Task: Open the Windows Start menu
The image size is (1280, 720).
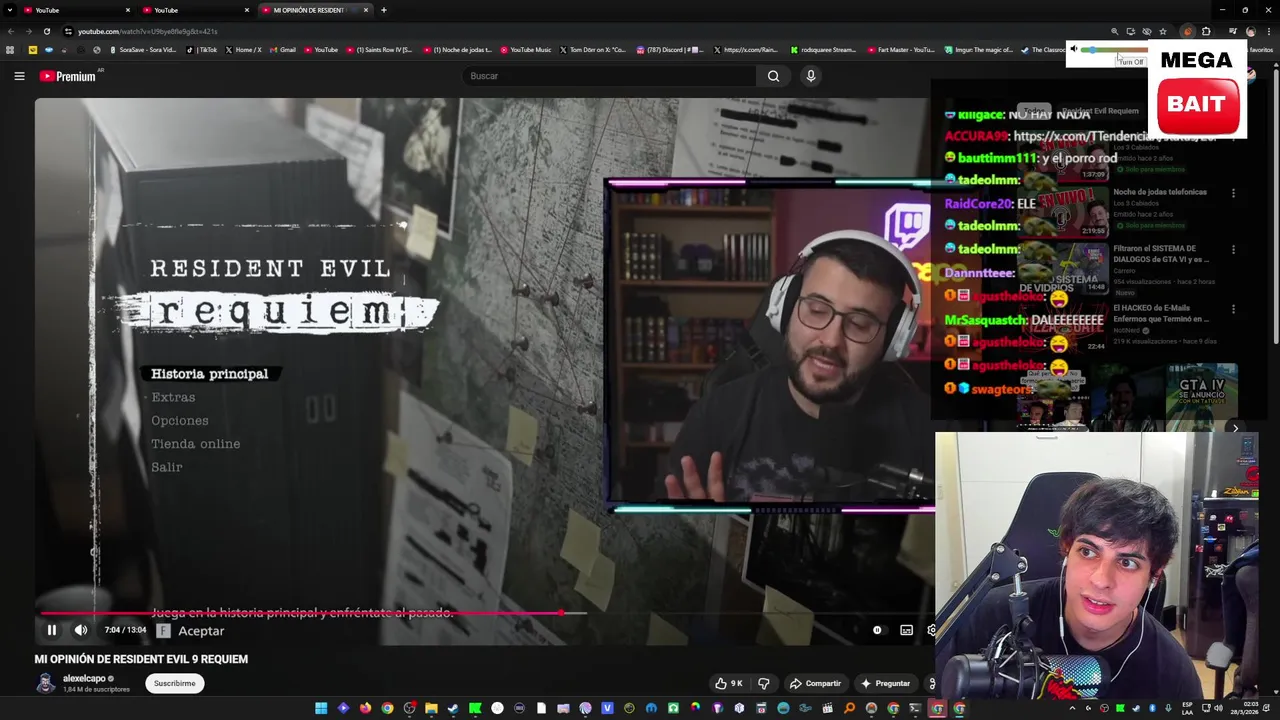Action: (x=321, y=708)
